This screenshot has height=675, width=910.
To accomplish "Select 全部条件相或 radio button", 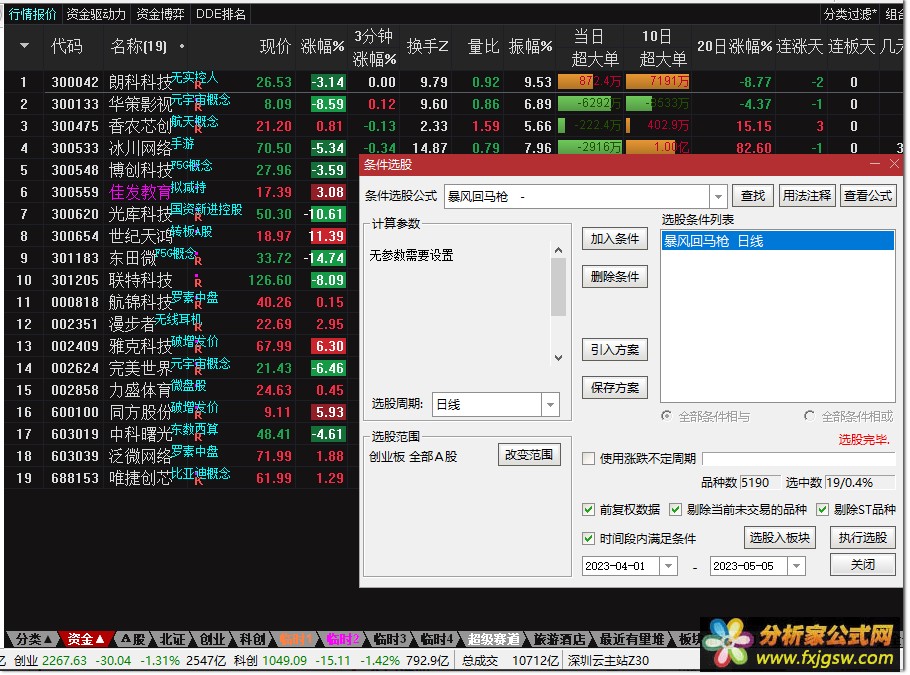I will tap(809, 416).
